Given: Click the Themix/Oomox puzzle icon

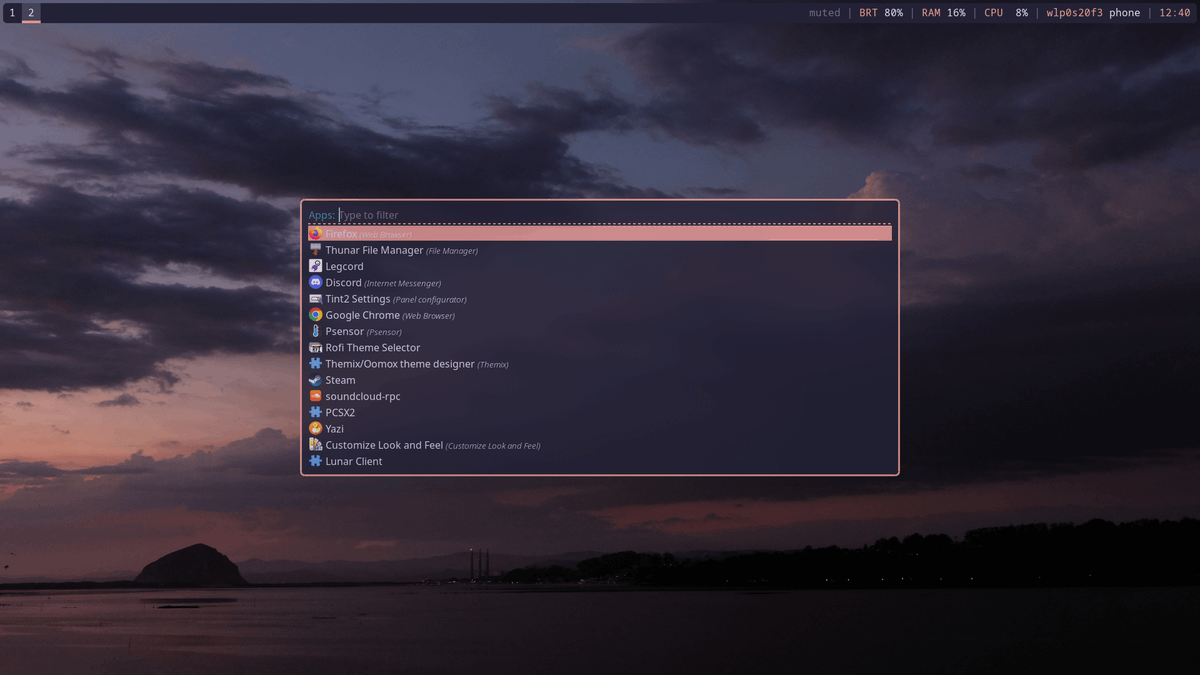Looking at the screenshot, I should pos(315,364).
